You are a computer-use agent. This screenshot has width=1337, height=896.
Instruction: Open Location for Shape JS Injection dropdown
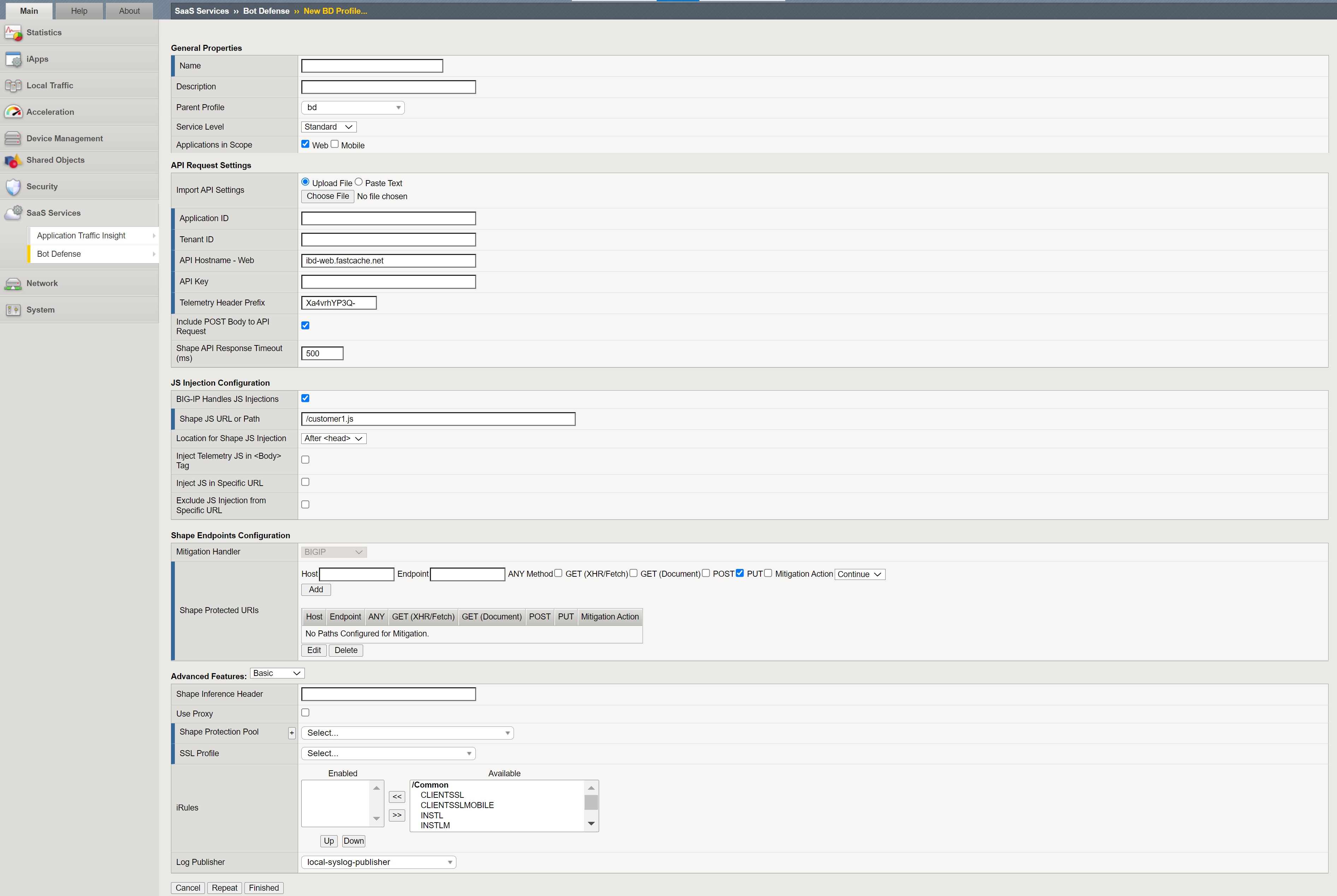tap(334, 438)
